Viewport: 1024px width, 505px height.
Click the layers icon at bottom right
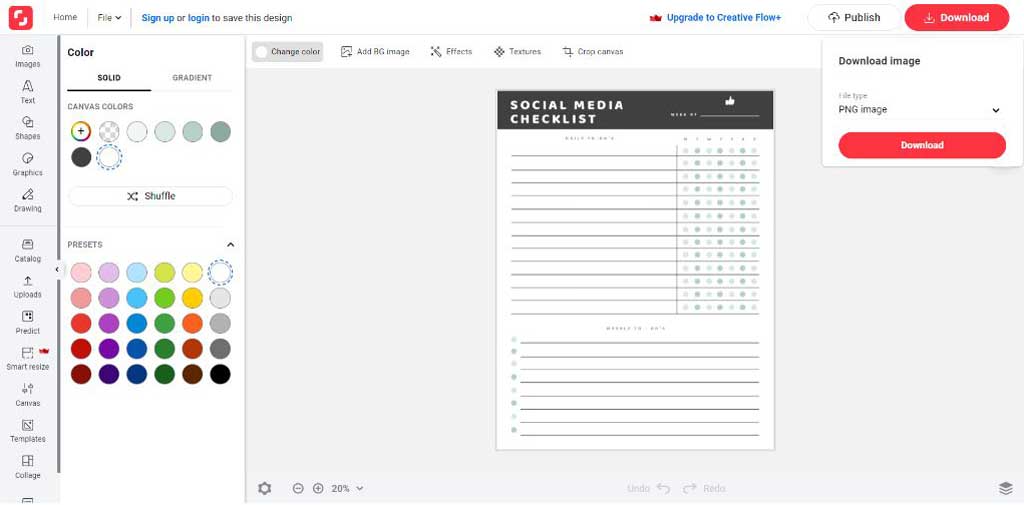click(x=1005, y=488)
